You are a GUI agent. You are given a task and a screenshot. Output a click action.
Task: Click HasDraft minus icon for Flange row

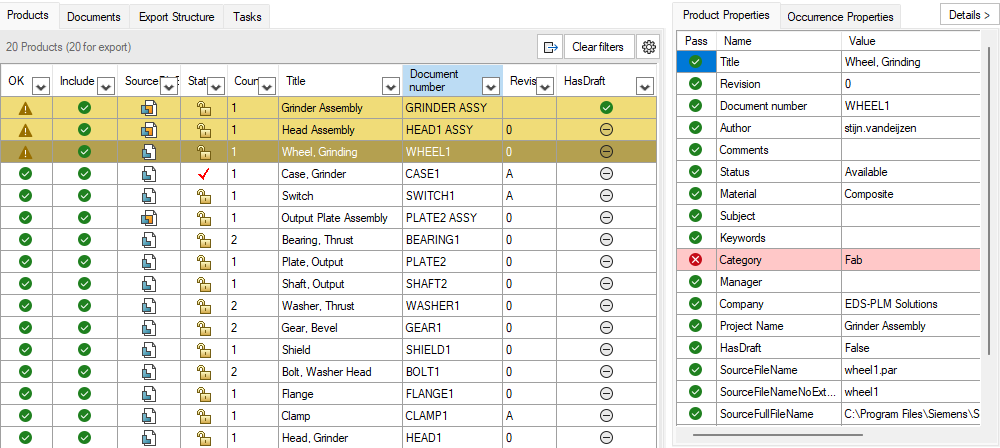click(607, 394)
